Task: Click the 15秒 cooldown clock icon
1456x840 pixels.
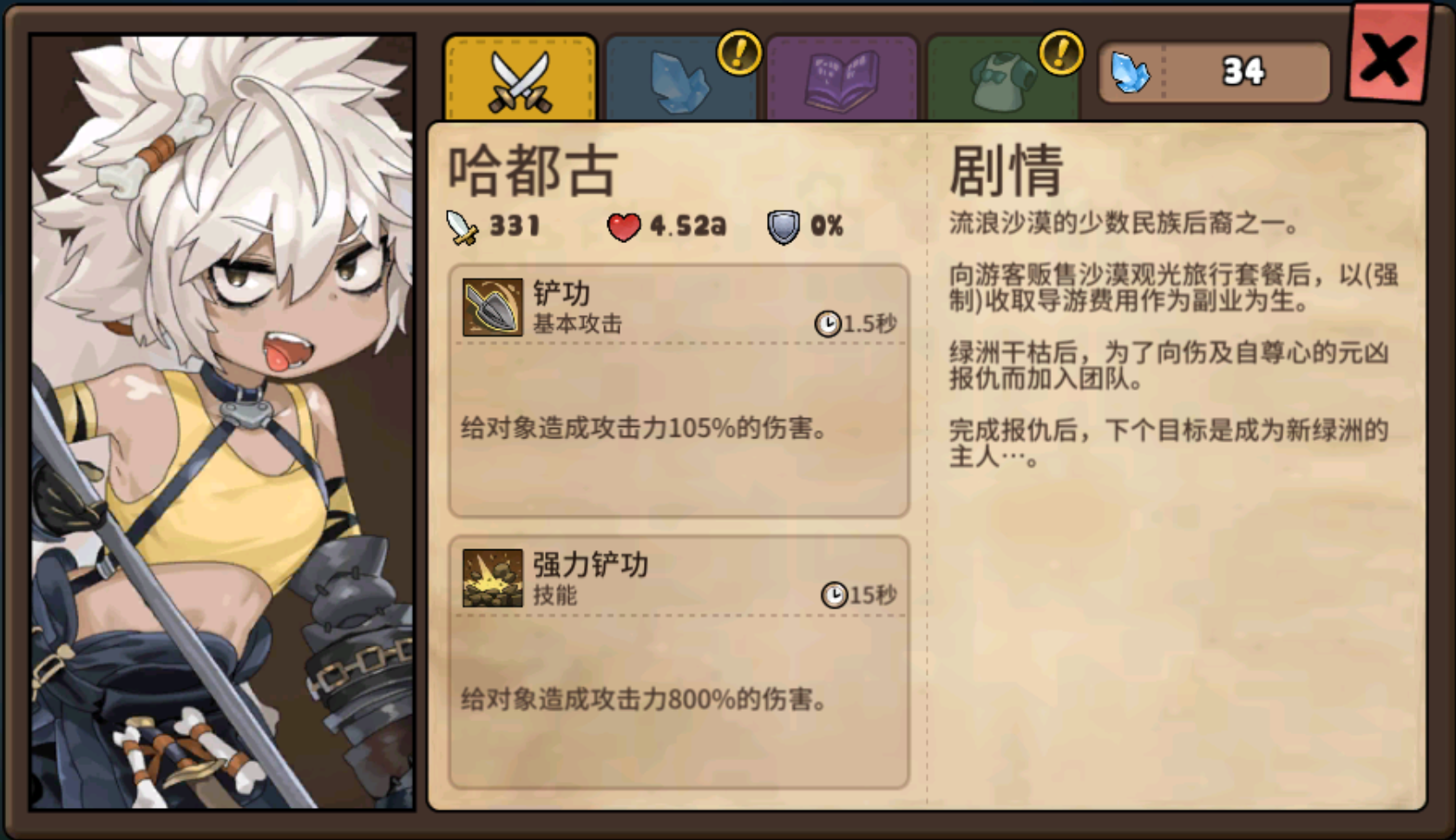Action: coord(833,595)
